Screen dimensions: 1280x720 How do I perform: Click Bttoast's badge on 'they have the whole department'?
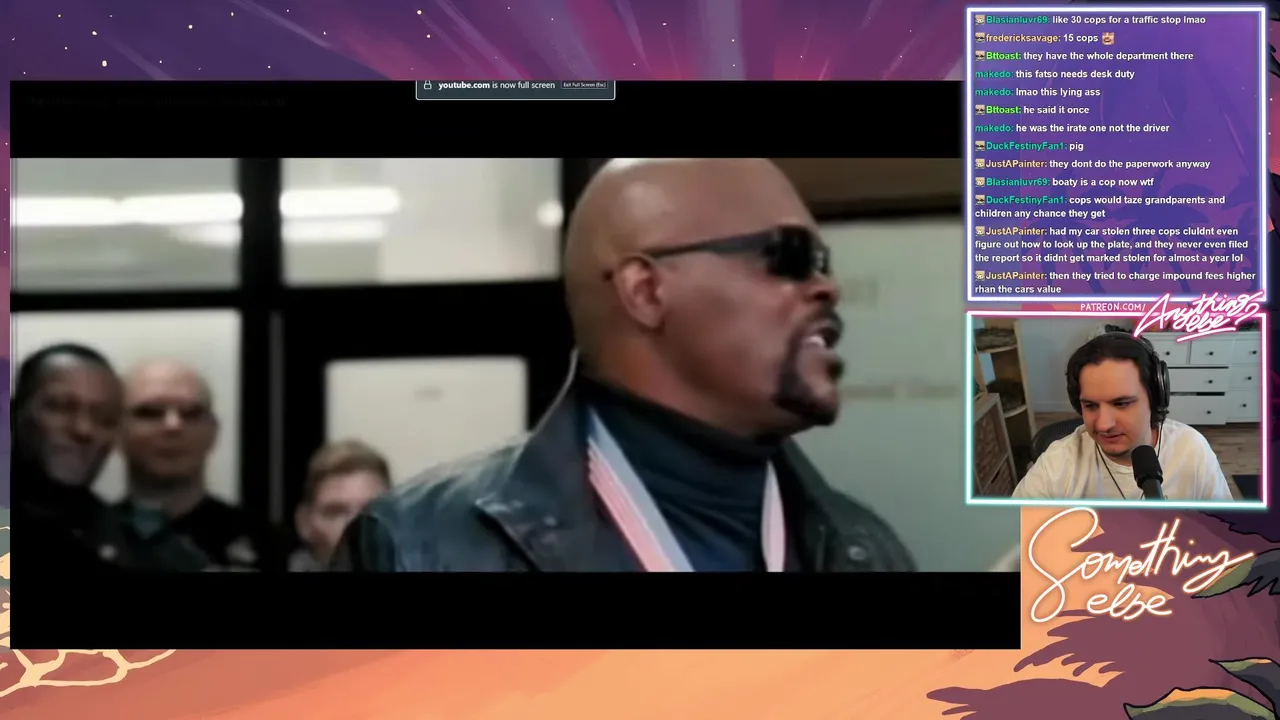(980, 56)
